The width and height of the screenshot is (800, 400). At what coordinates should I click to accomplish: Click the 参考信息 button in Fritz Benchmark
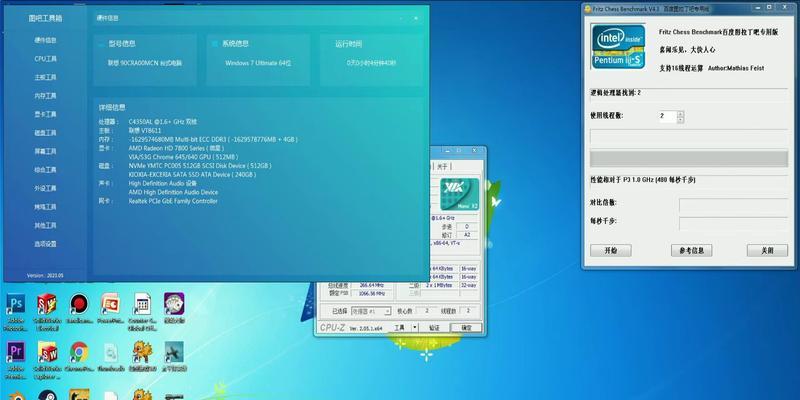coord(691,251)
